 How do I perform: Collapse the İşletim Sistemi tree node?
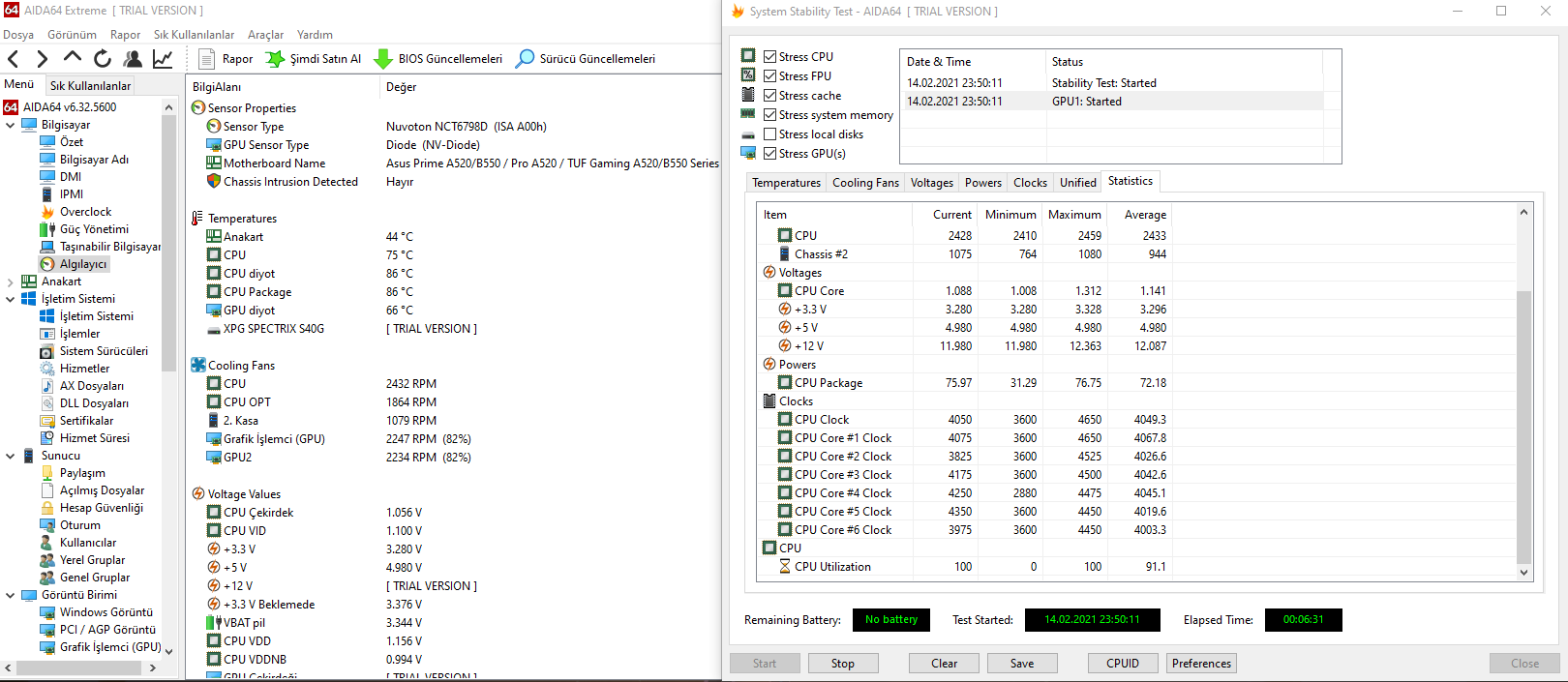coord(11,299)
